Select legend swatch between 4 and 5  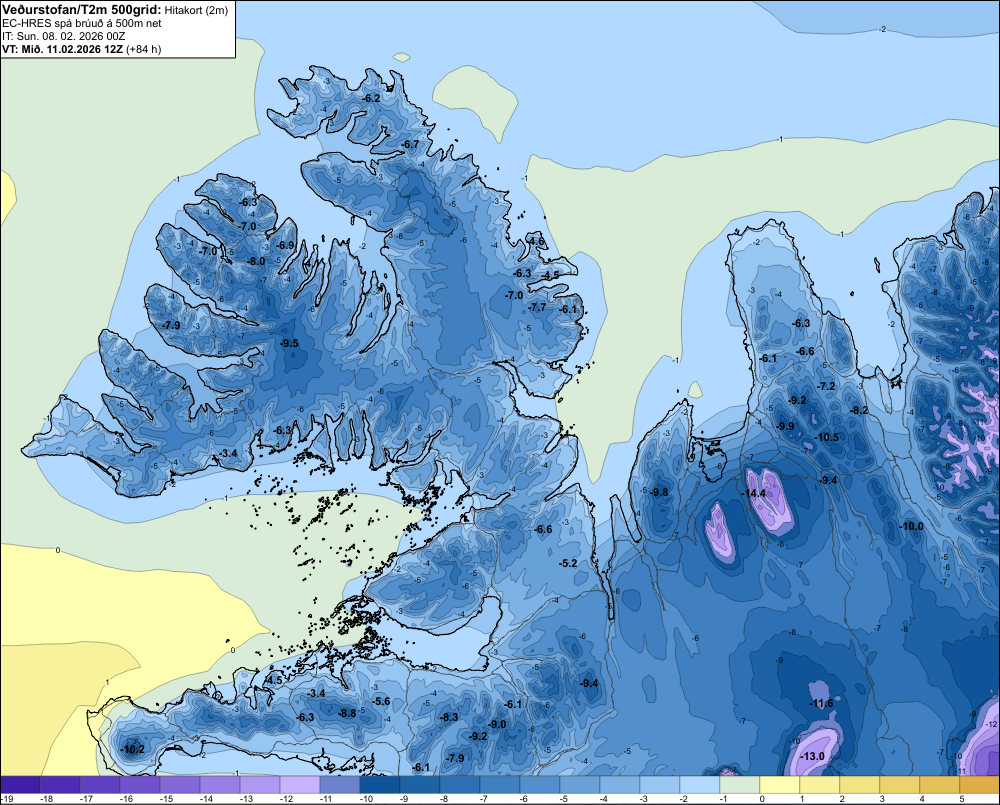(x=940, y=785)
